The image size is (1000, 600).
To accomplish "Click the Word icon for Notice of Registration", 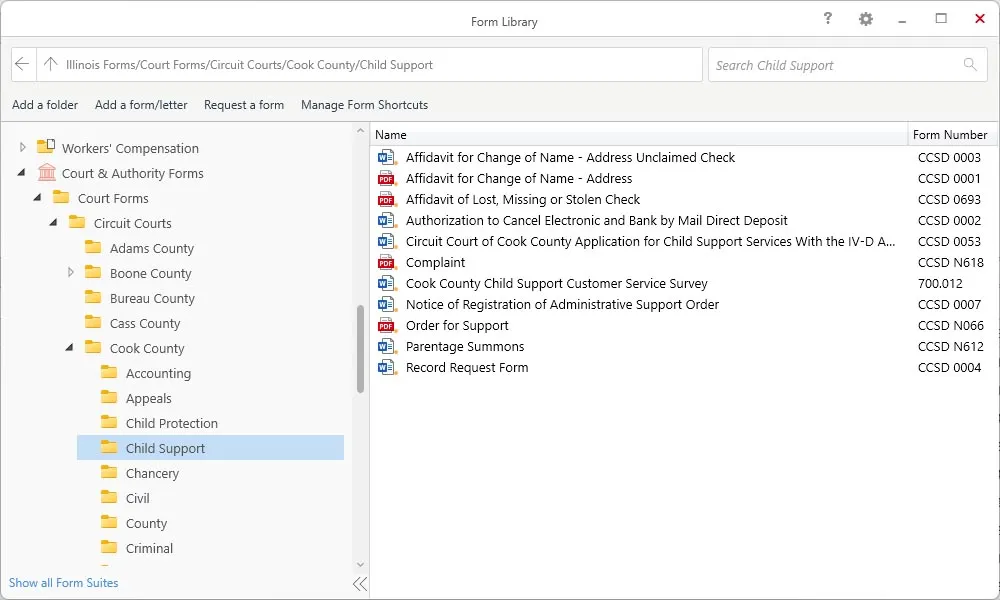I will (386, 304).
